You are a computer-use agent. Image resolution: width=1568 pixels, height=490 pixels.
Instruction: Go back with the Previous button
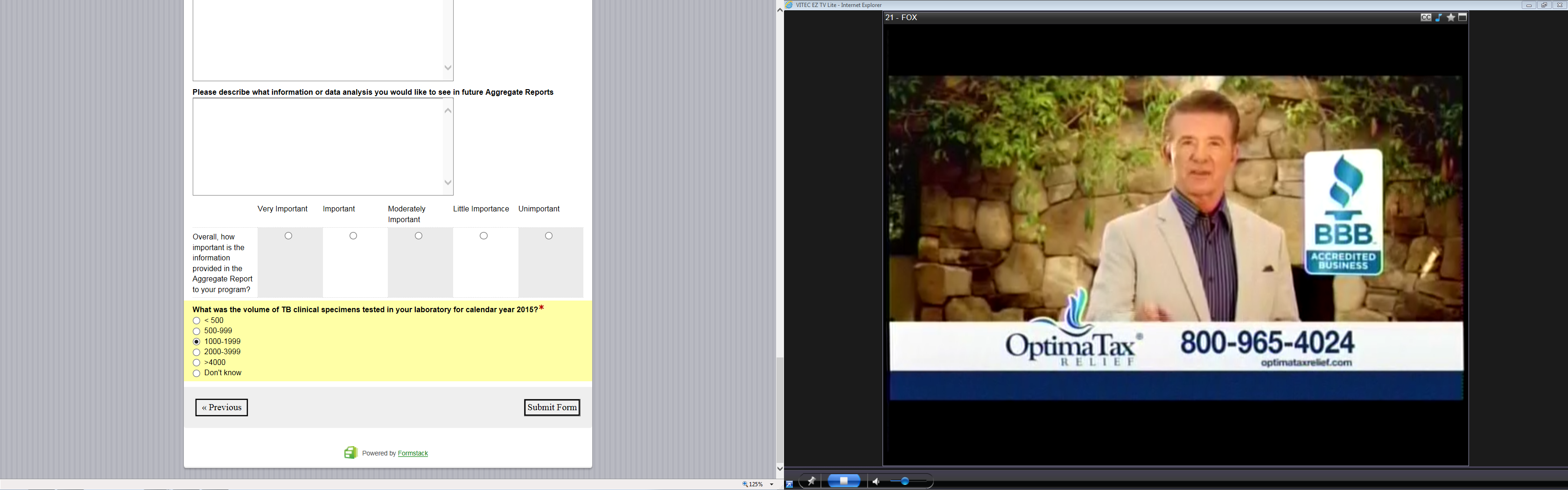point(222,407)
